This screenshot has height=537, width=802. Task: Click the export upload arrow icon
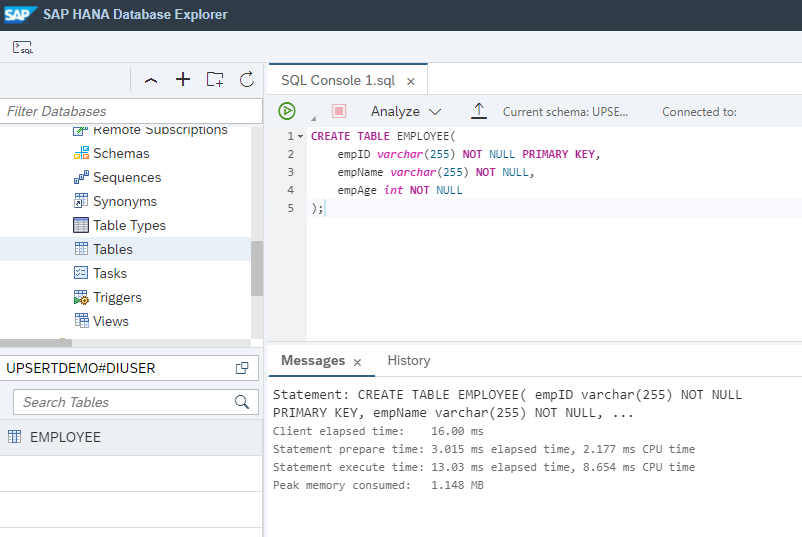click(x=479, y=111)
